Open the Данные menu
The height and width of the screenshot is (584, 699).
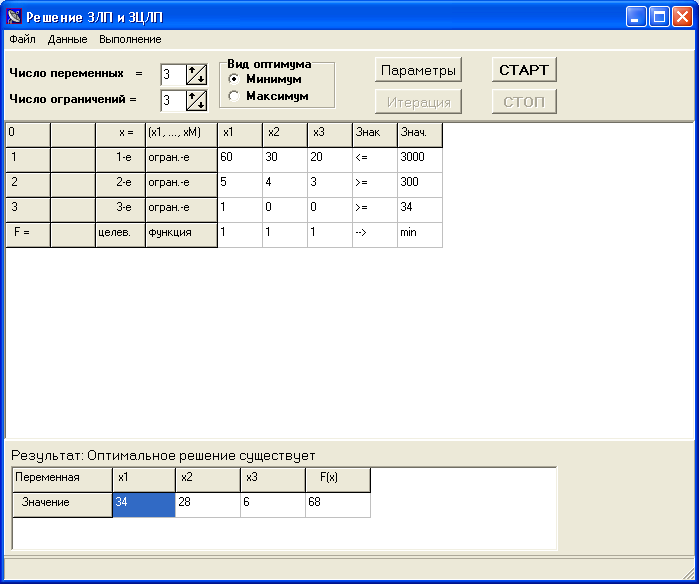[67, 39]
